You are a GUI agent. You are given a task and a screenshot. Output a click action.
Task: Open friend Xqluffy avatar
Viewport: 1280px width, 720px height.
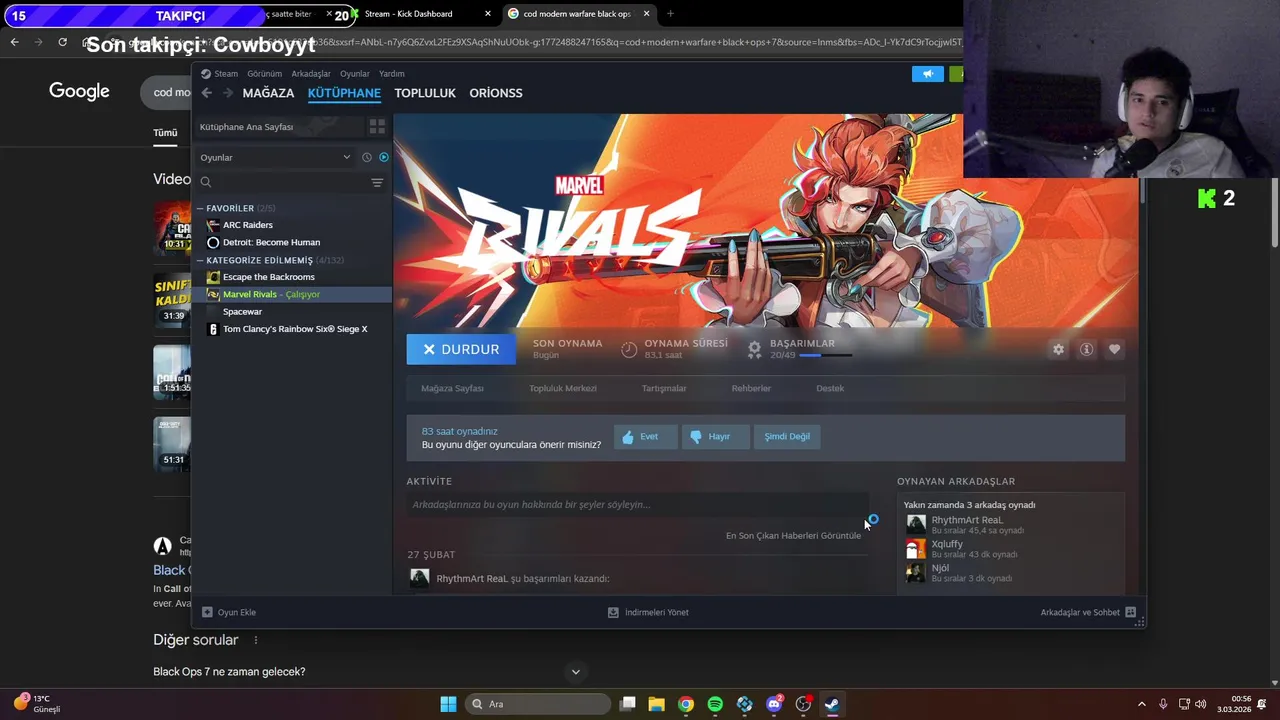point(916,548)
